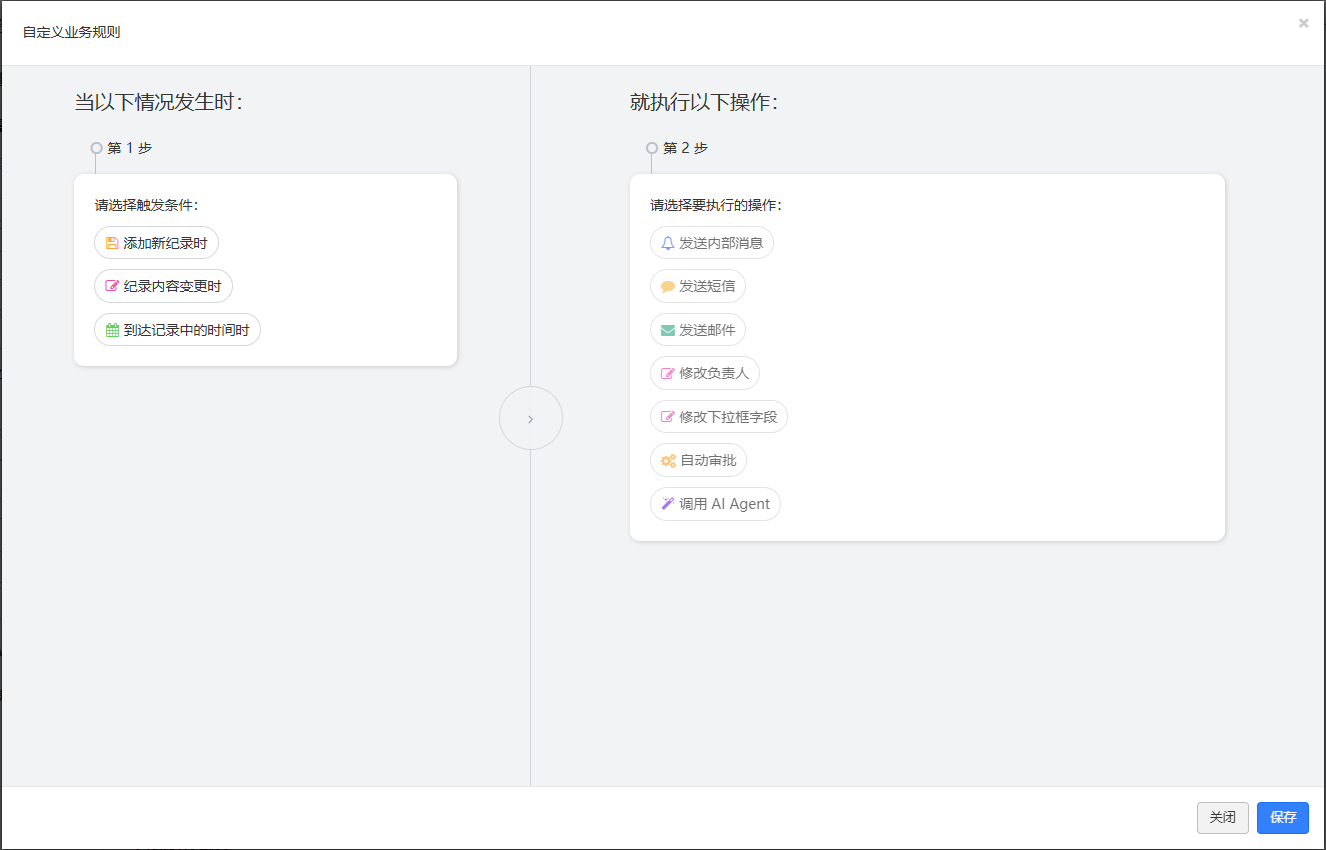Click the edit icon beside 纪录内容变更时
The height and width of the screenshot is (850, 1326).
(112, 287)
